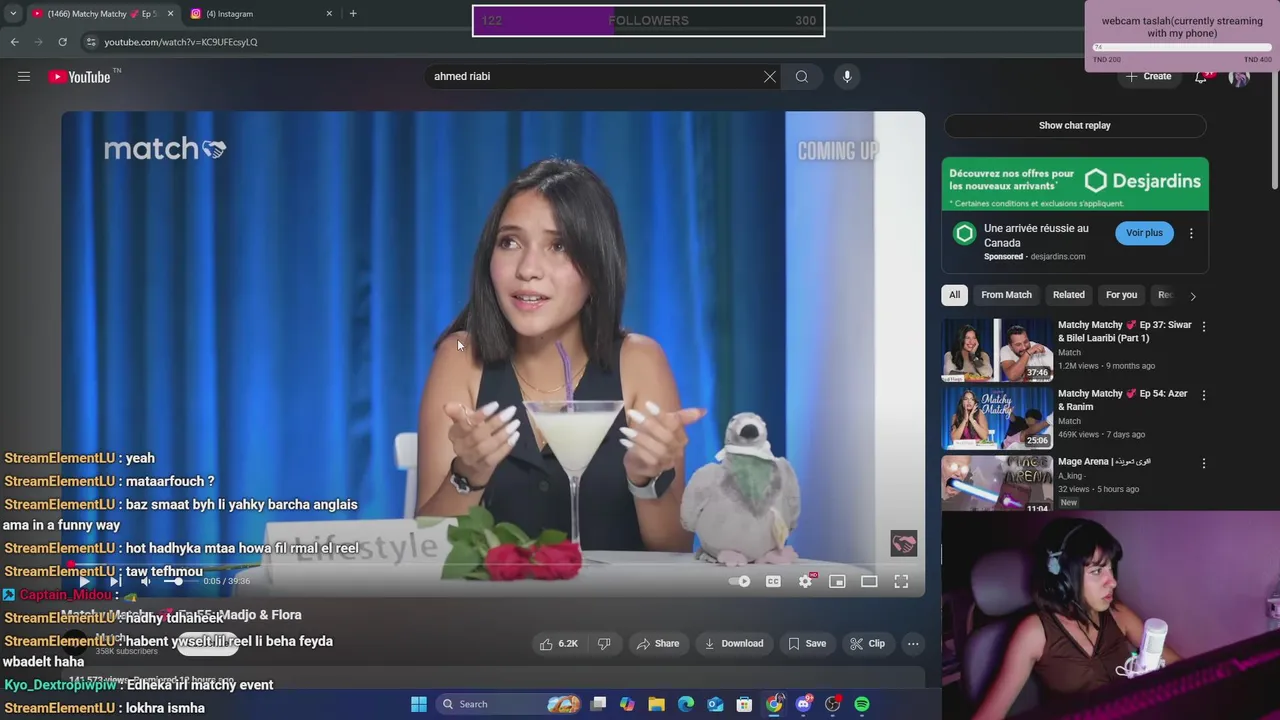
Task: Save the video to a playlist
Action: point(807,644)
